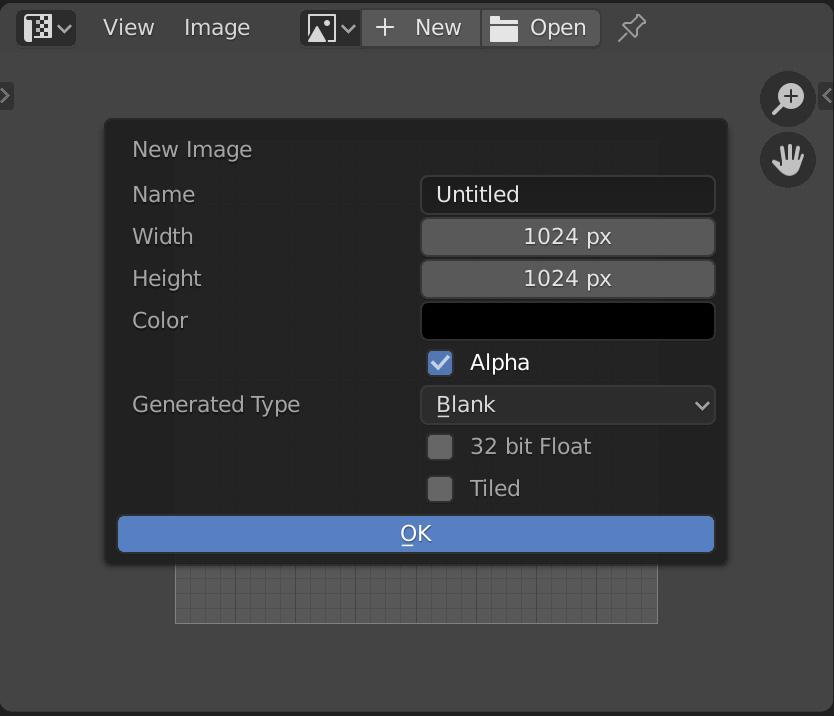Expand the right sidebar region arrow
The image size is (834, 716).
tap(826, 96)
